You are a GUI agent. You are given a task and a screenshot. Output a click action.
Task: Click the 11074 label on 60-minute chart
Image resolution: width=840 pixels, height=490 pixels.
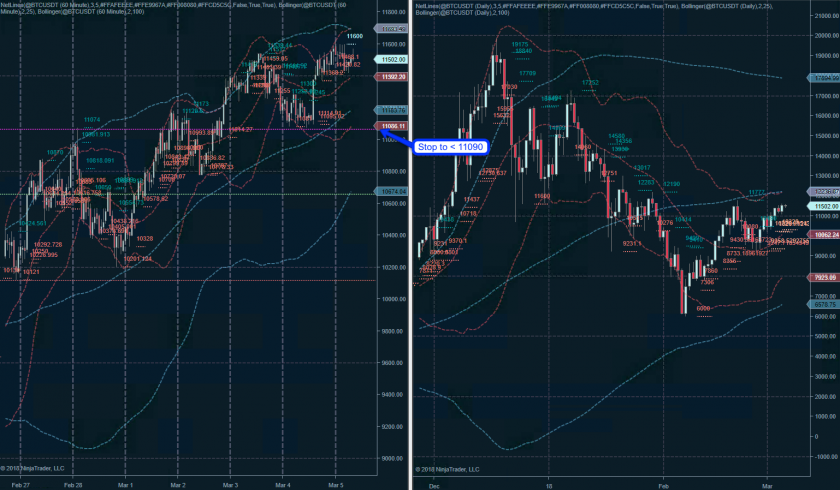[92, 119]
